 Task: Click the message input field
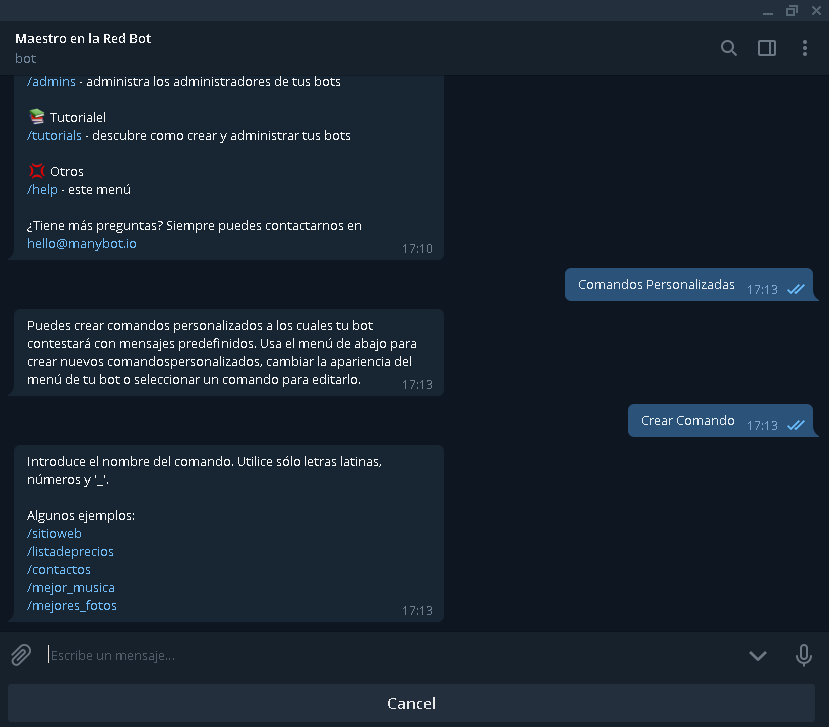click(391, 655)
